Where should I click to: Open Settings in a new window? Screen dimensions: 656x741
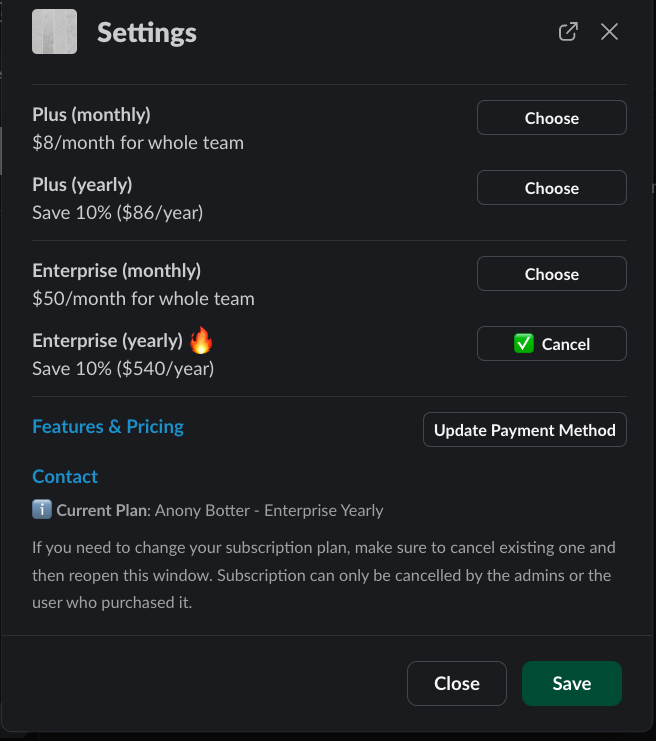tap(568, 32)
